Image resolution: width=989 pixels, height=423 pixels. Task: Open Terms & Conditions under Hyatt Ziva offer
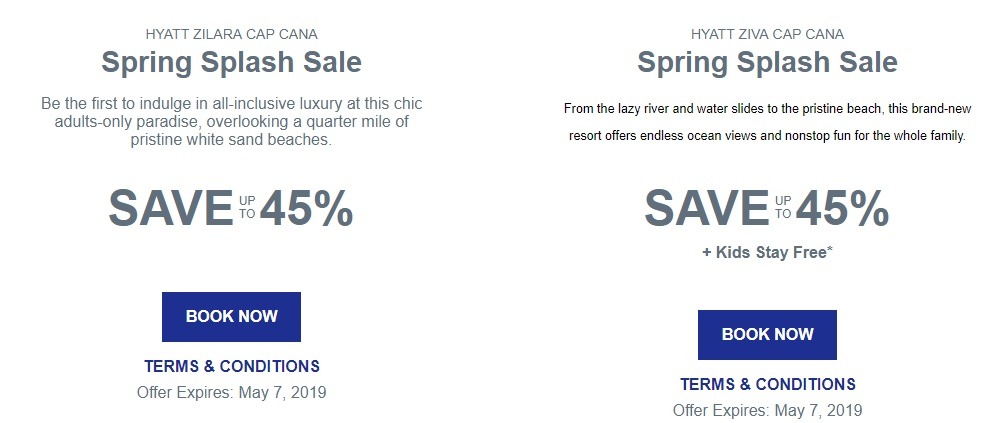[x=768, y=385]
